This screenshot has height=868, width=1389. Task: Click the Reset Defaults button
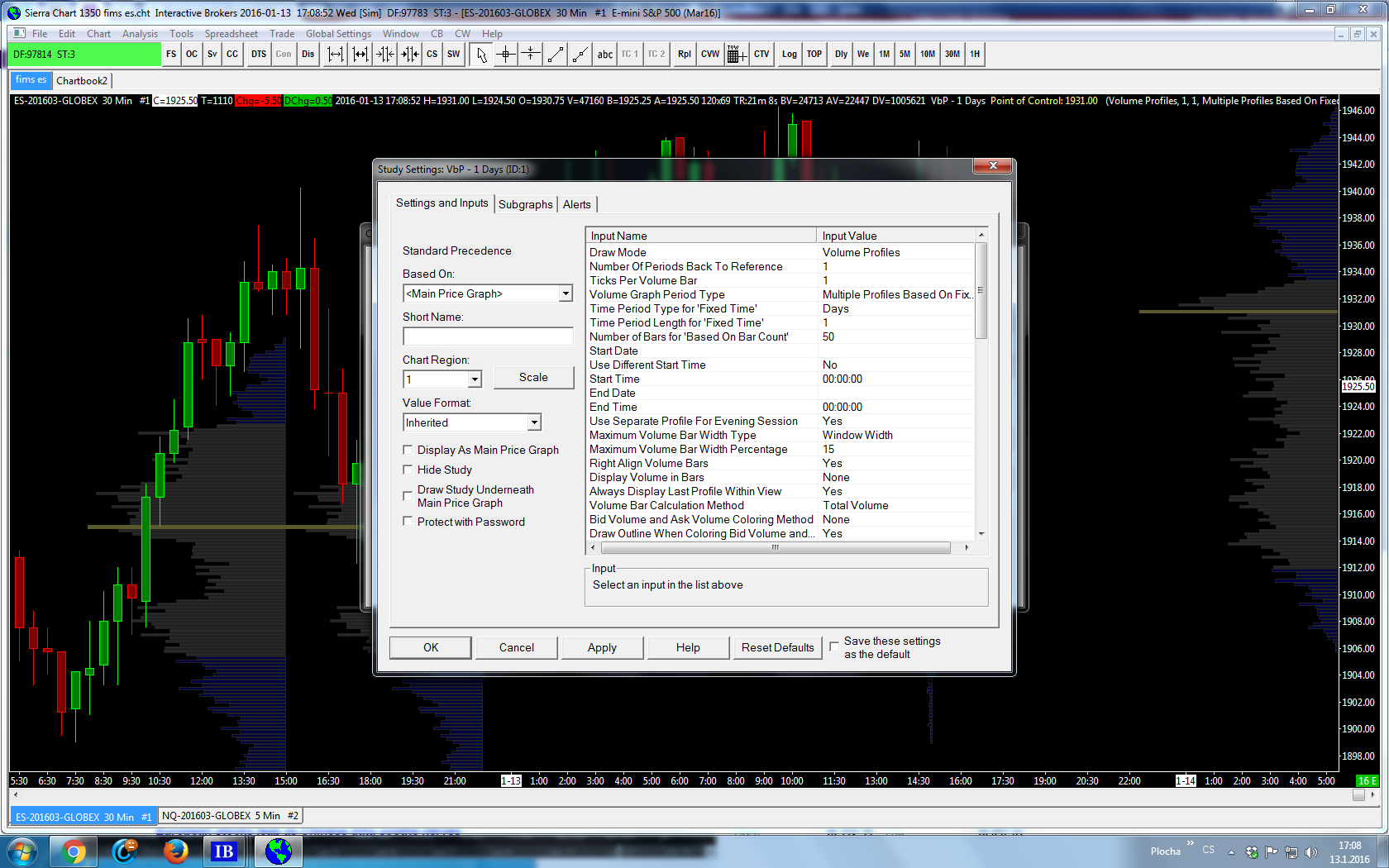(777, 647)
